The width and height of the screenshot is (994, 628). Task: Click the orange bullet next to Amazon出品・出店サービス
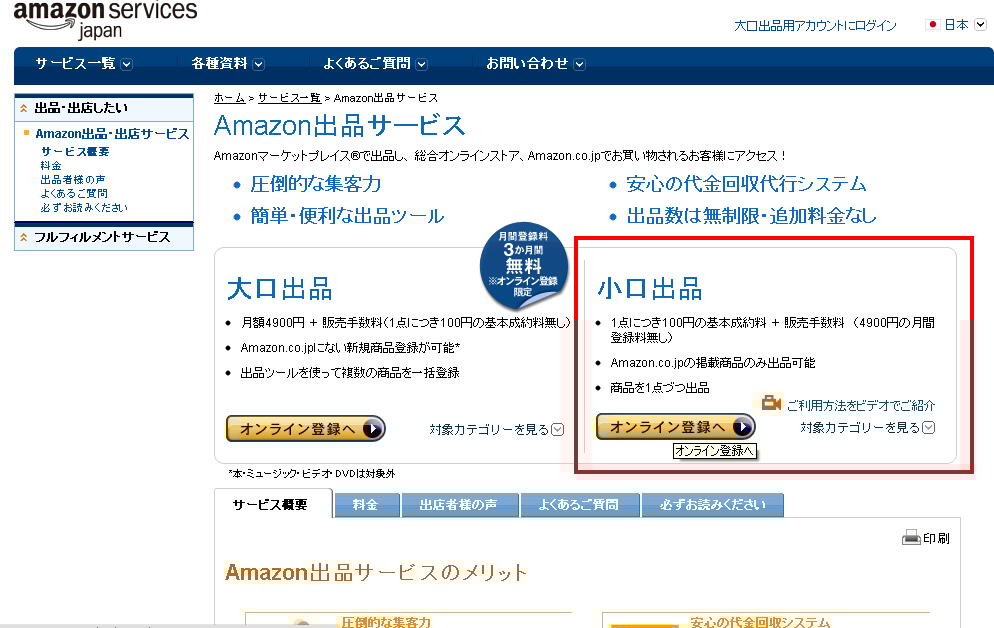click(x=27, y=132)
